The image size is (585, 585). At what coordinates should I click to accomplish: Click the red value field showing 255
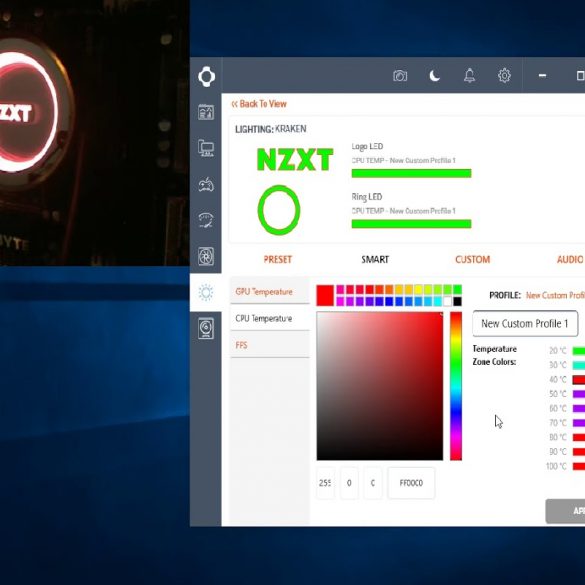pyautogui.click(x=325, y=483)
